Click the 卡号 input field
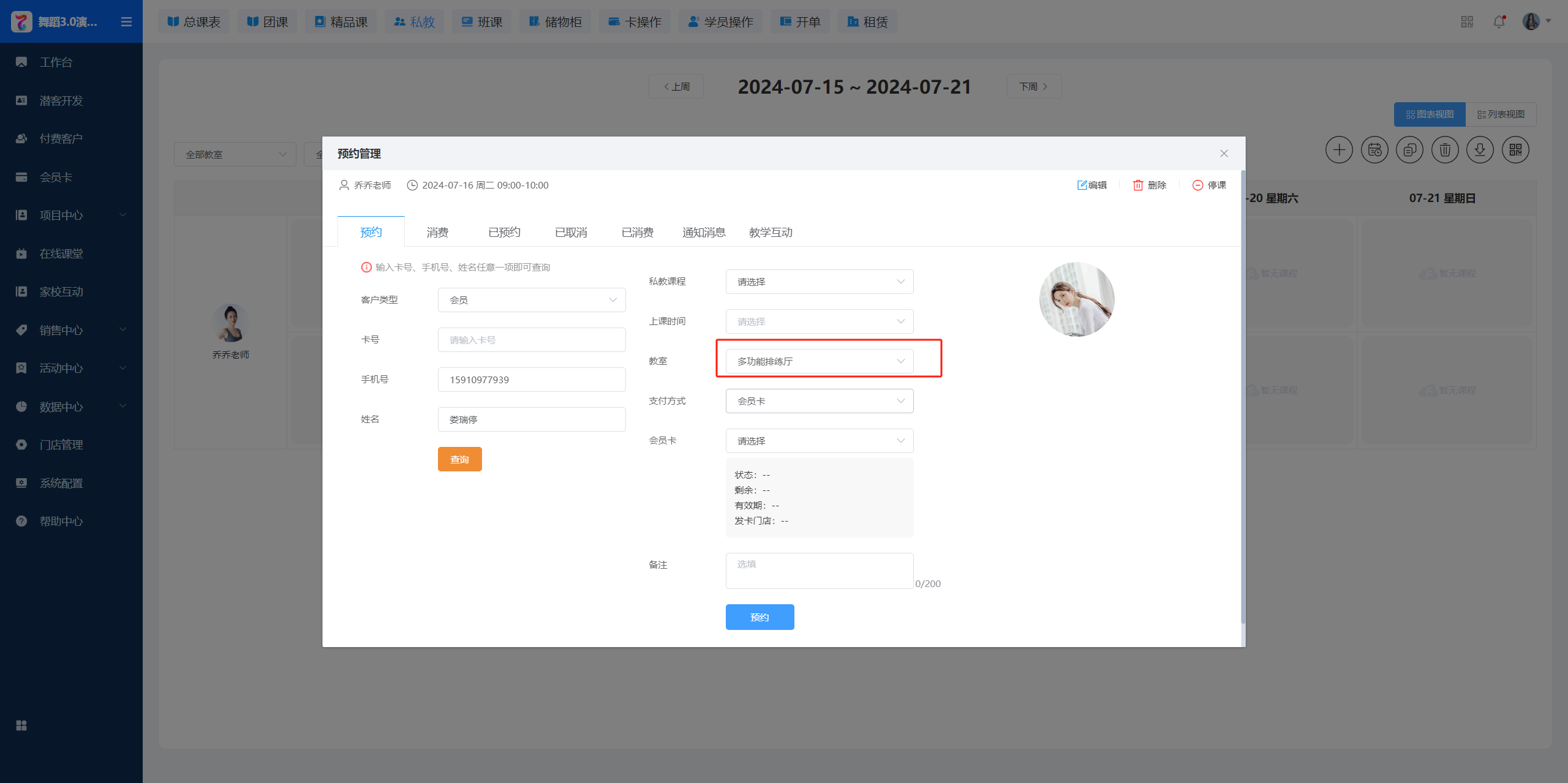 coord(531,340)
